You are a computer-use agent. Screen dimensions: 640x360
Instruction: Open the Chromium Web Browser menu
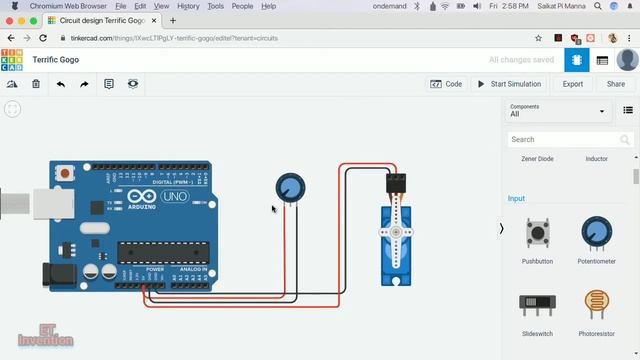point(68,6)
